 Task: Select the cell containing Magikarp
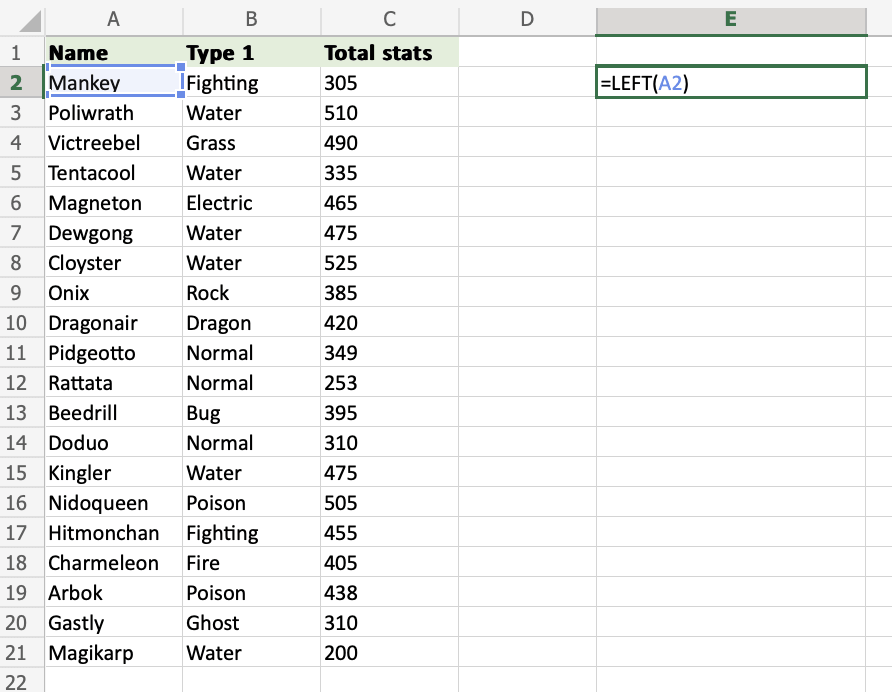[x=113, y=653]
